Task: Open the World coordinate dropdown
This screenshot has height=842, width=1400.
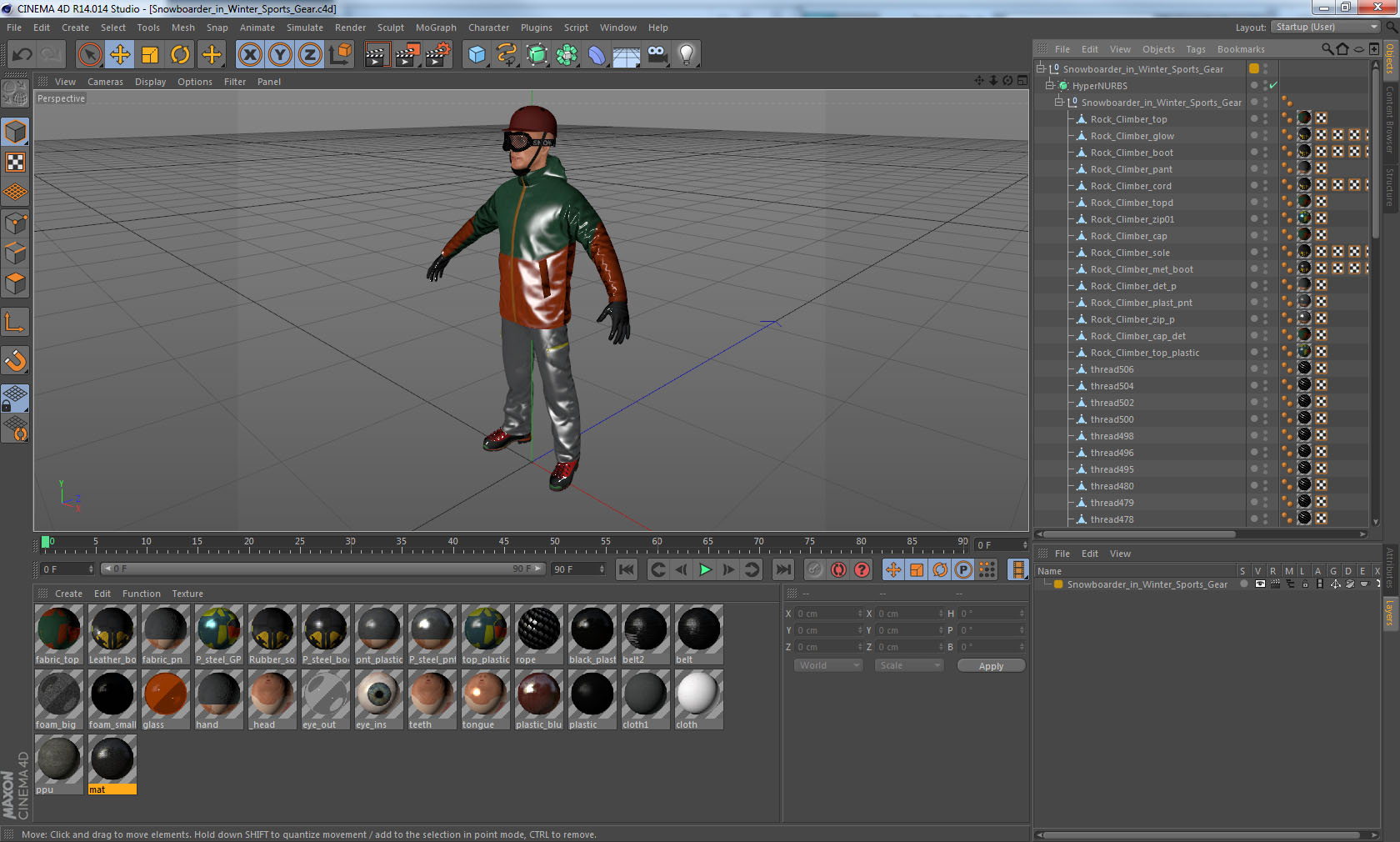Action: point(827,665)
